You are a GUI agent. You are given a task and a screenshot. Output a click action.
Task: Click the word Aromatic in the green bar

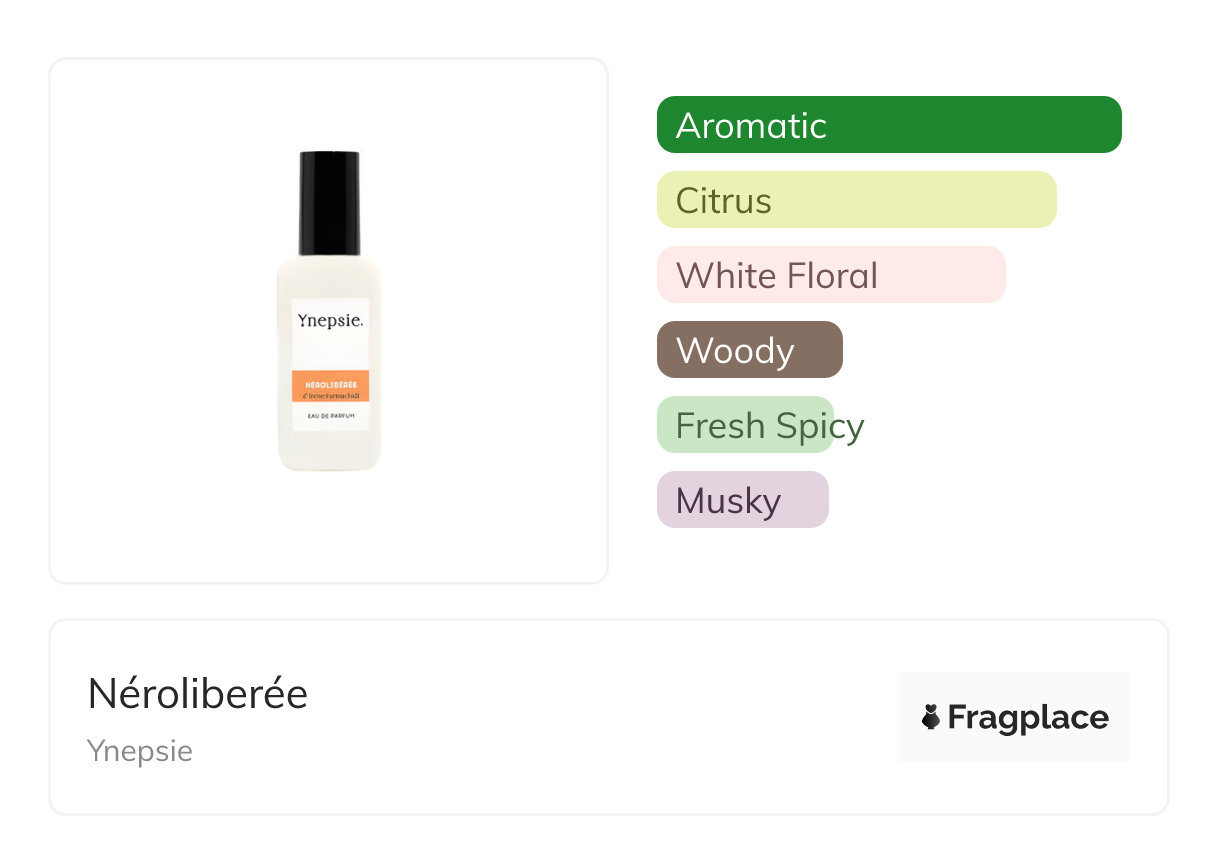[x=751, y=125]
